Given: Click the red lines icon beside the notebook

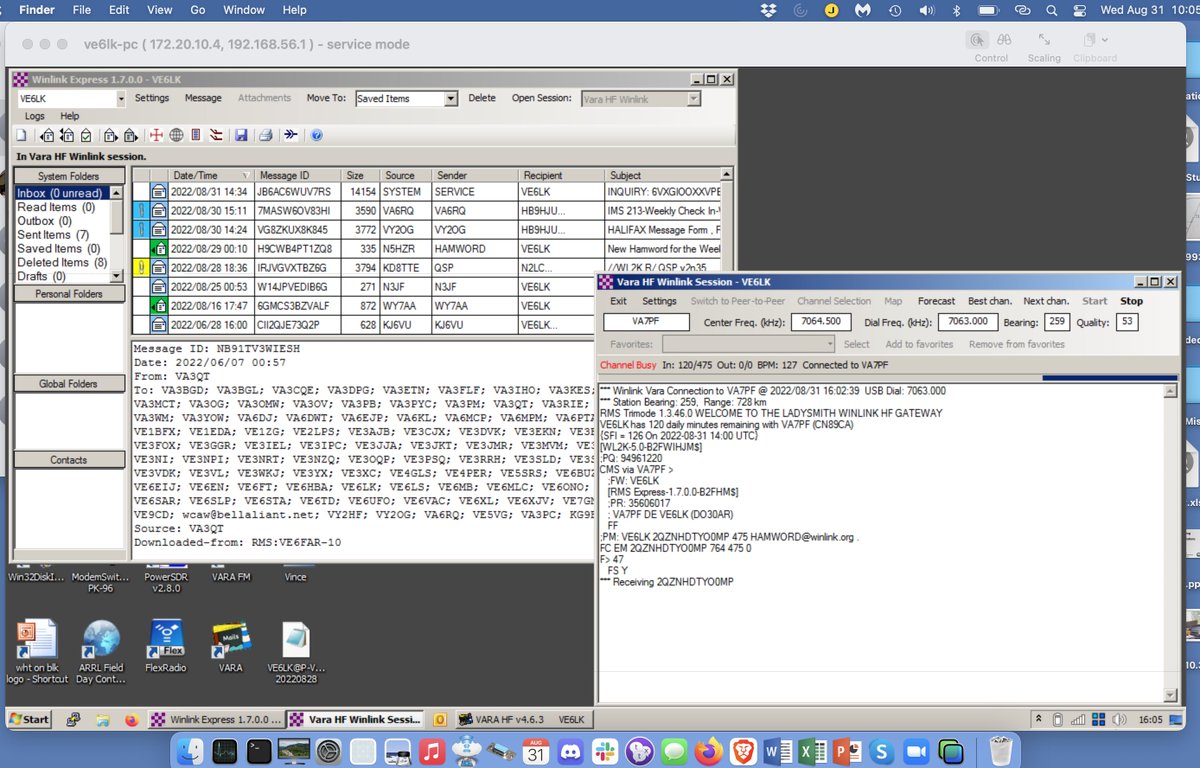Looking at the screenshot, I should (216, 135).
